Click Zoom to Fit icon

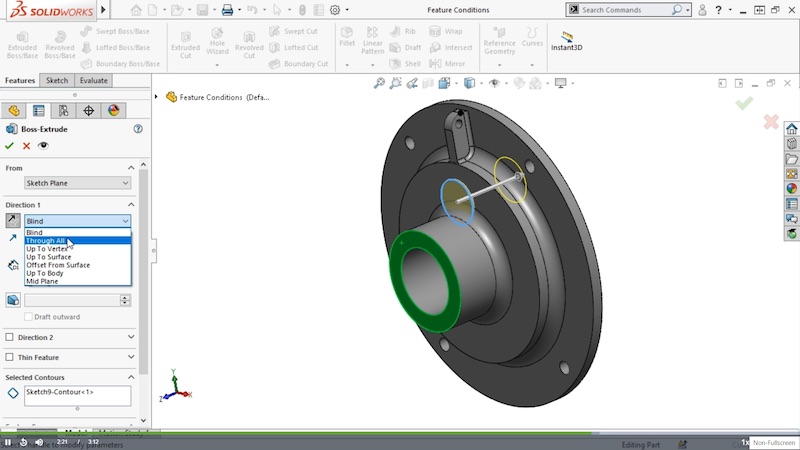379,83
